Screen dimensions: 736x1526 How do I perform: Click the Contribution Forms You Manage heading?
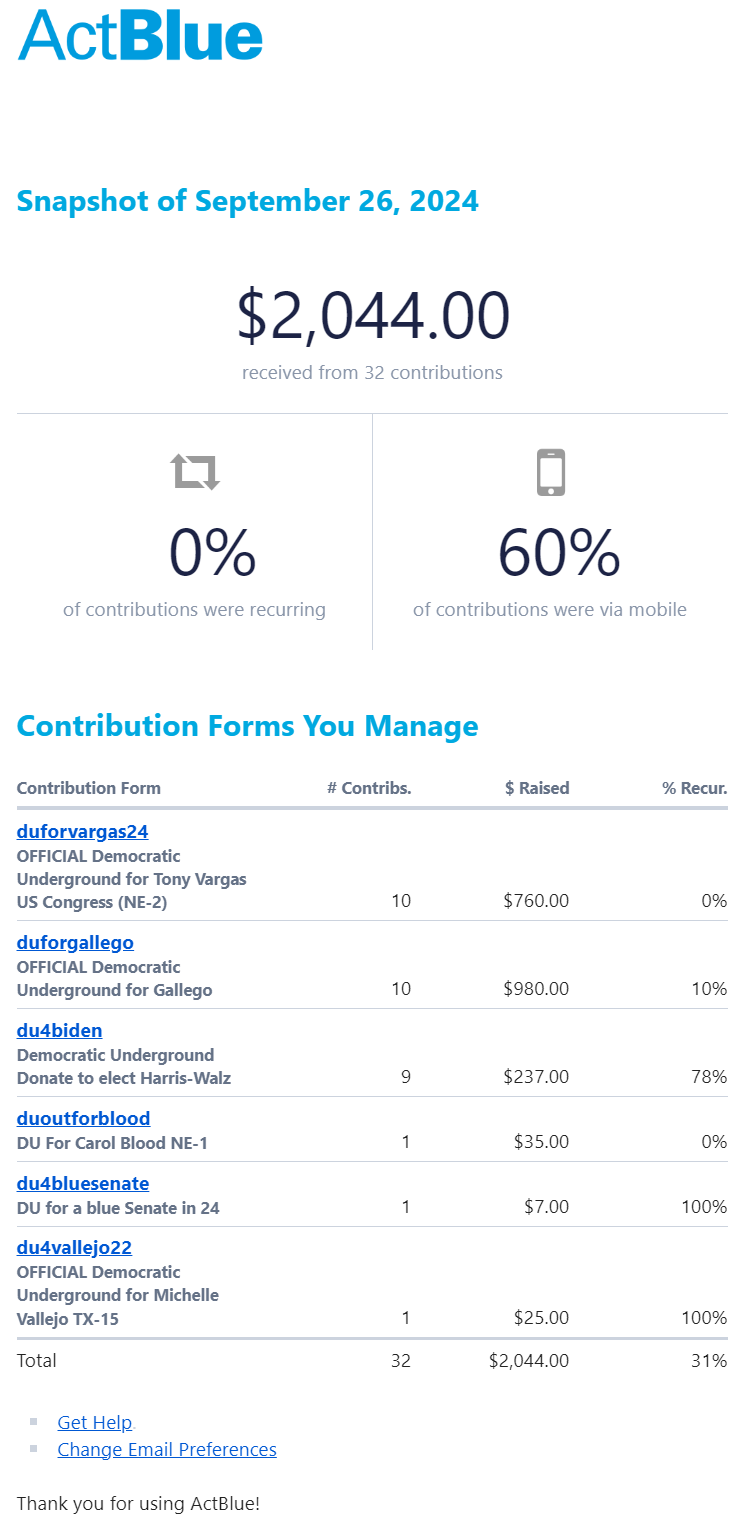248,726
